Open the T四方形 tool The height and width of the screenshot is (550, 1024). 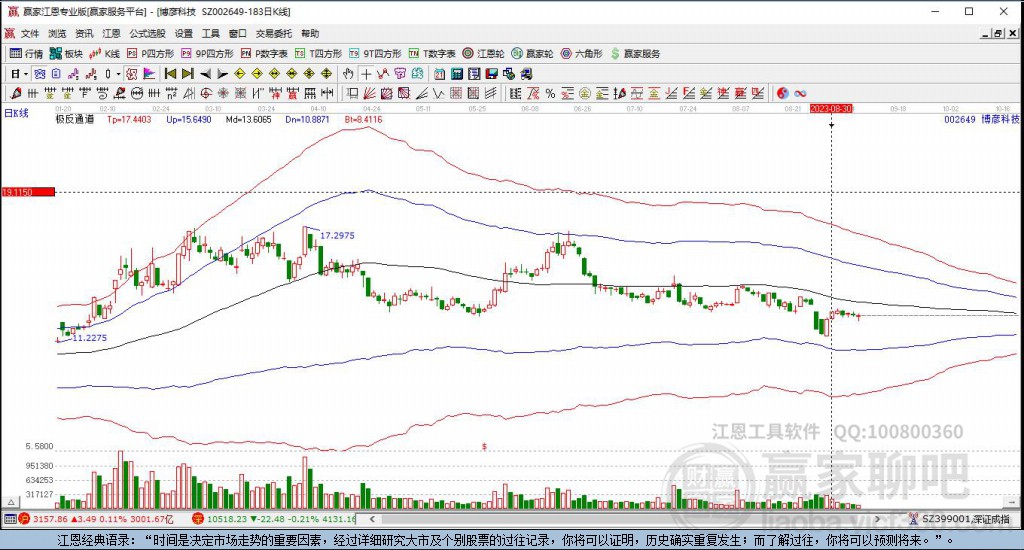point(318,54)
